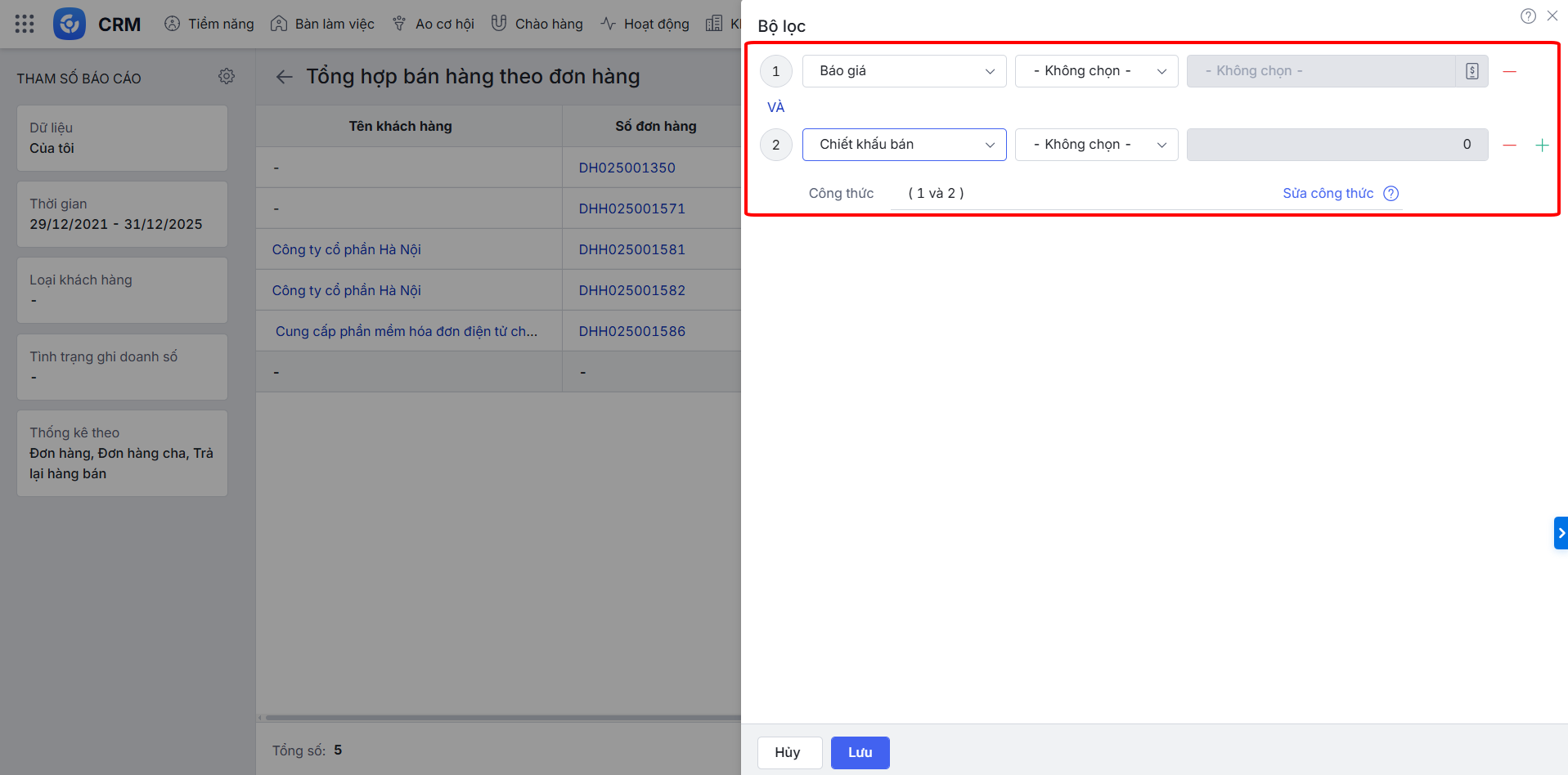Remove filter row 2 with minus icon
The width and height of the screenshot is (1568, 775).
(1509, 146)
